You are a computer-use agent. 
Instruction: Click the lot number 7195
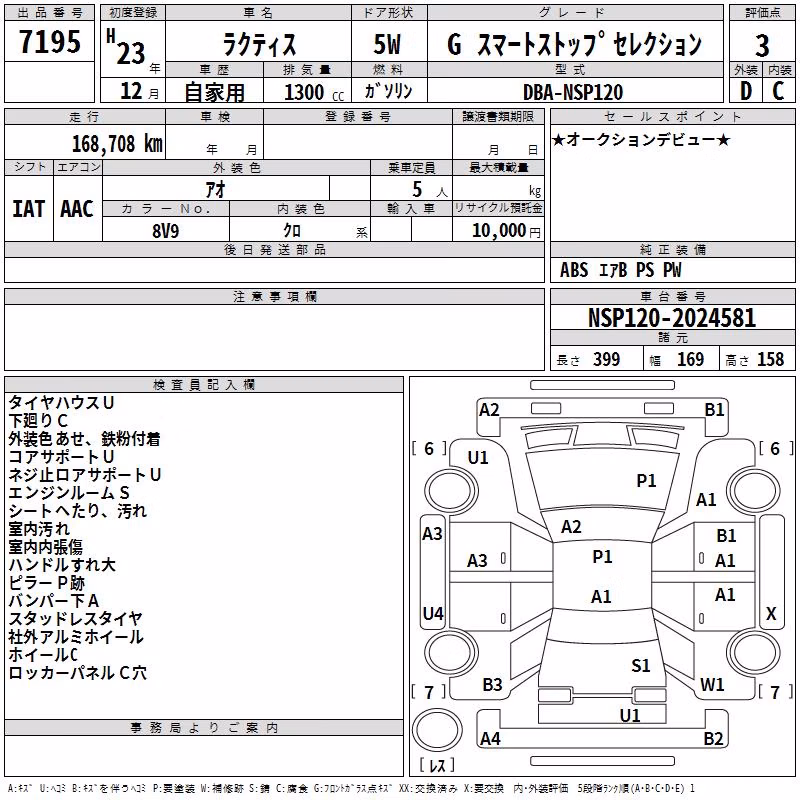[49, 41]
